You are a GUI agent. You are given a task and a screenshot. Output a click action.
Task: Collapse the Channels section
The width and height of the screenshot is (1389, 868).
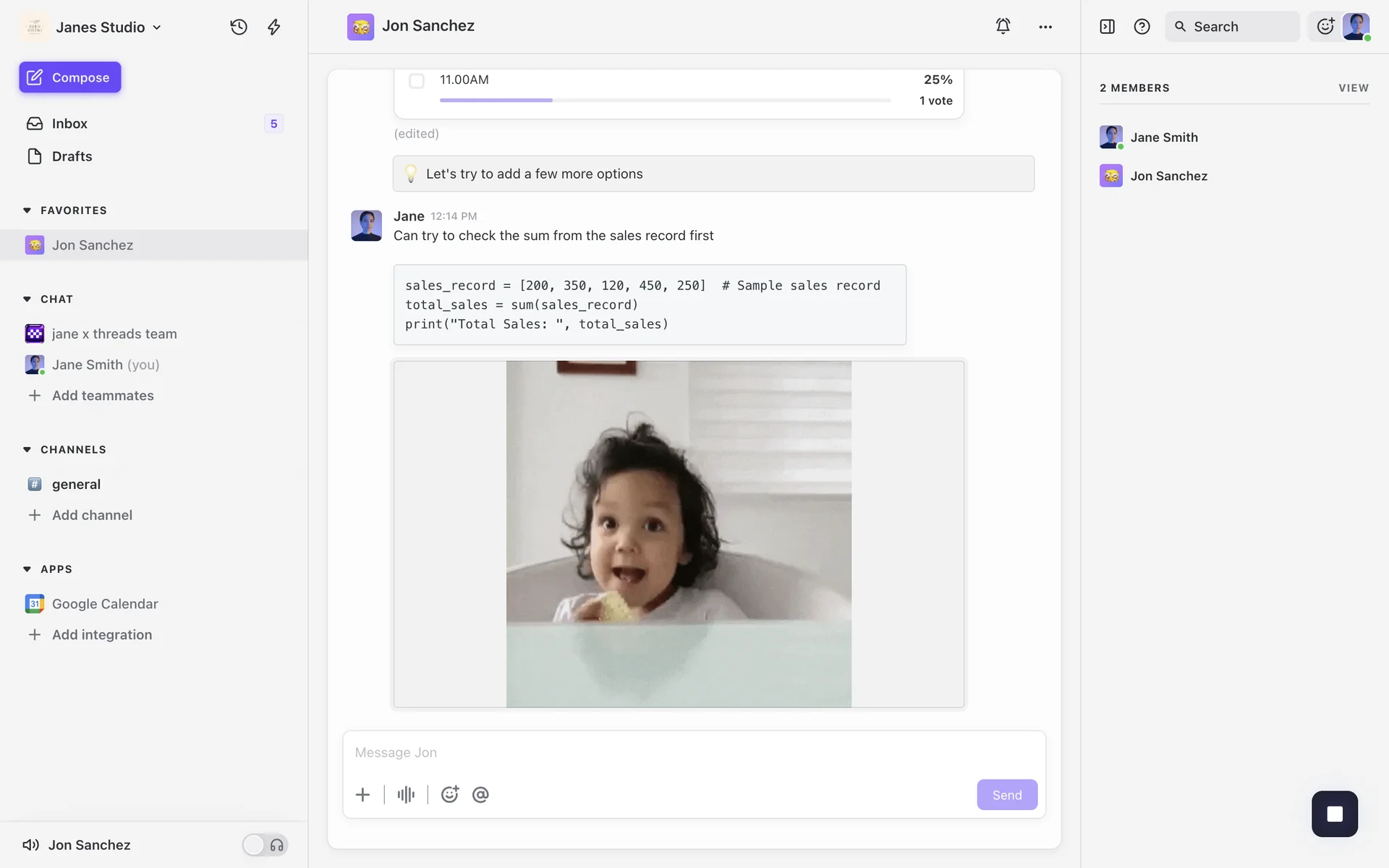pos(27,450)
